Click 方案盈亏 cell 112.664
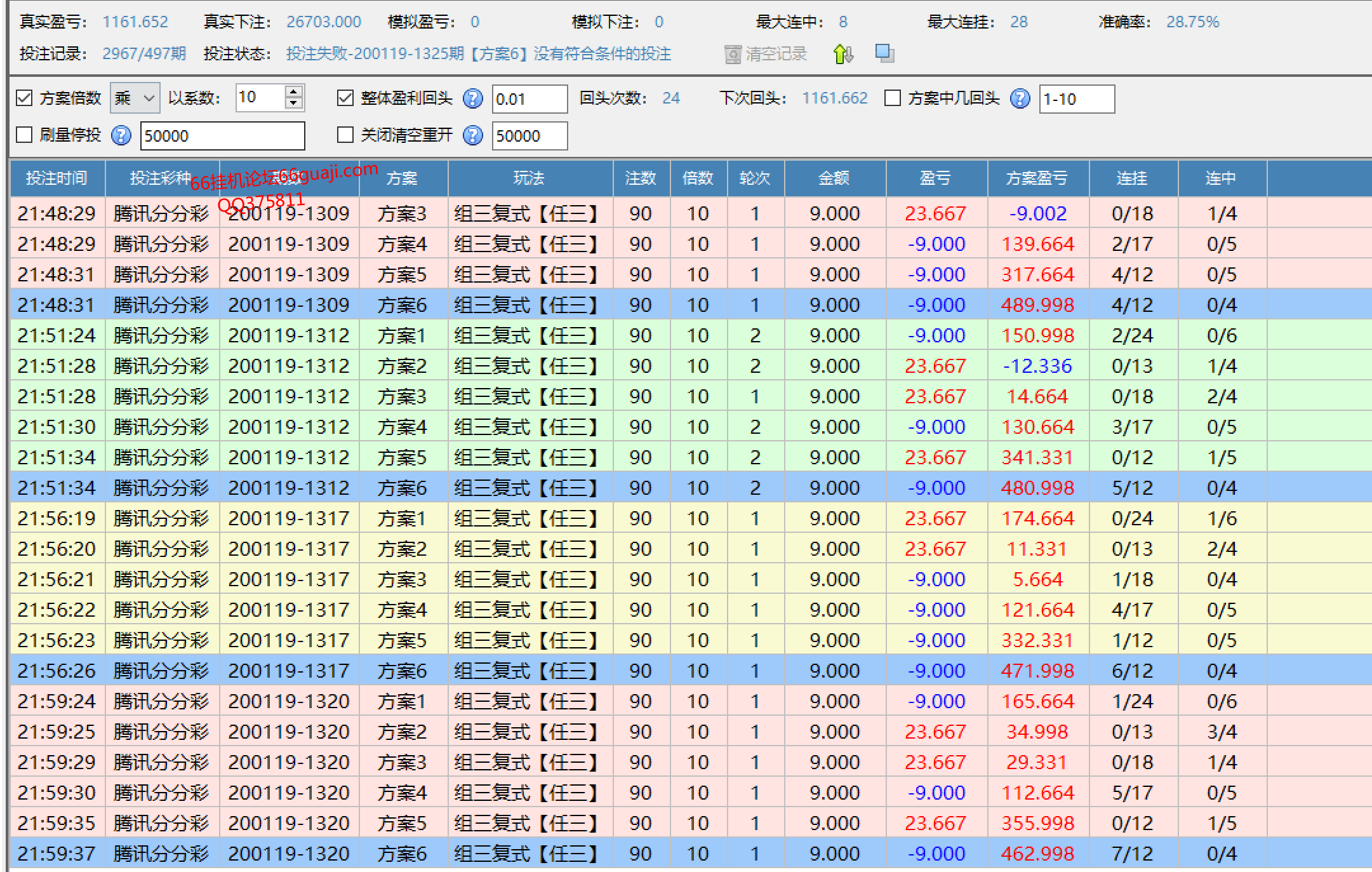 click(1038, 793)
